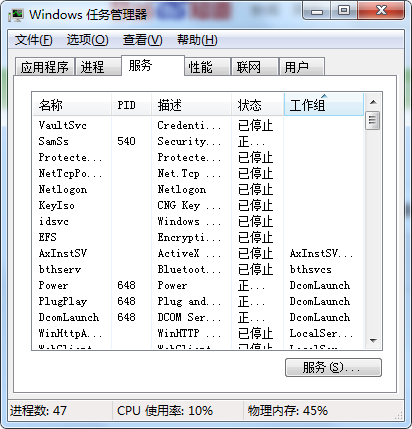Switch to the 性能 tab
Viewport: 412px width, 429px height.
tap(207, 67)
